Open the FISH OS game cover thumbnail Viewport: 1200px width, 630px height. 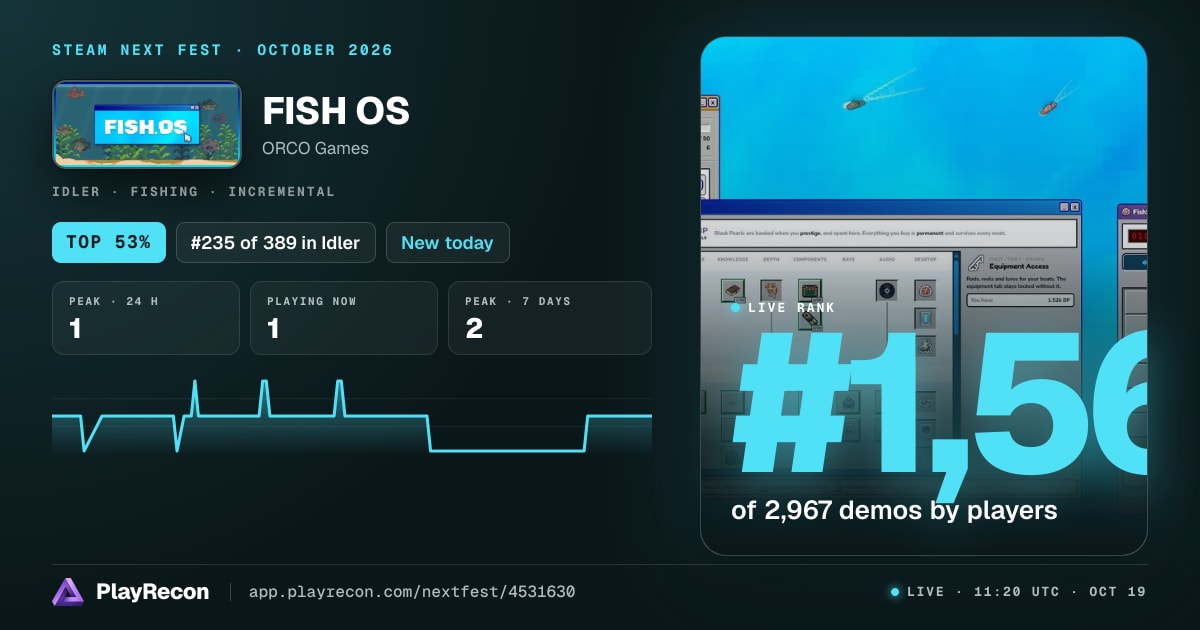[x=147, y=124]
